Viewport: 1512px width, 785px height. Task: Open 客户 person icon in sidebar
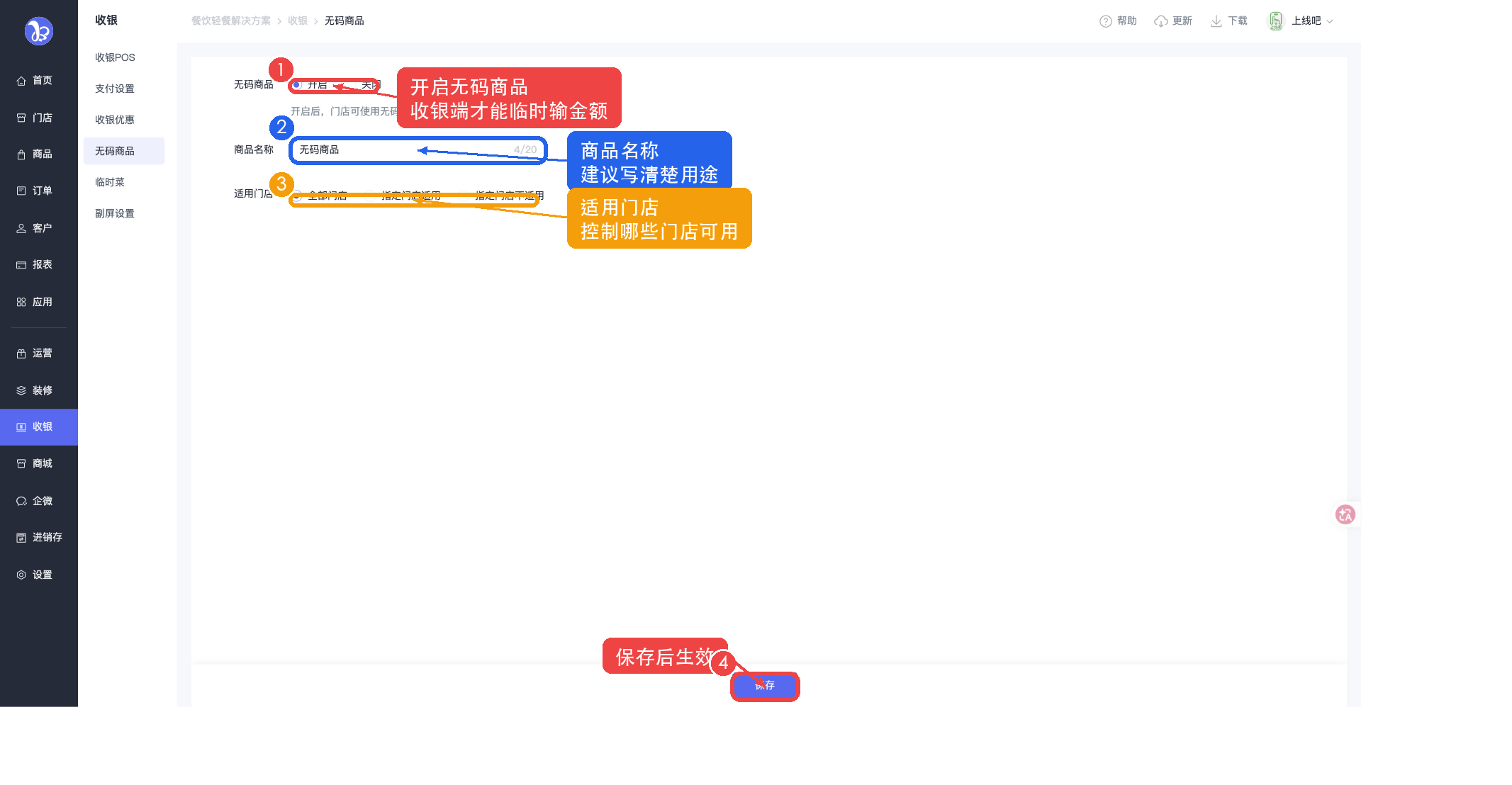click(21, 228)
